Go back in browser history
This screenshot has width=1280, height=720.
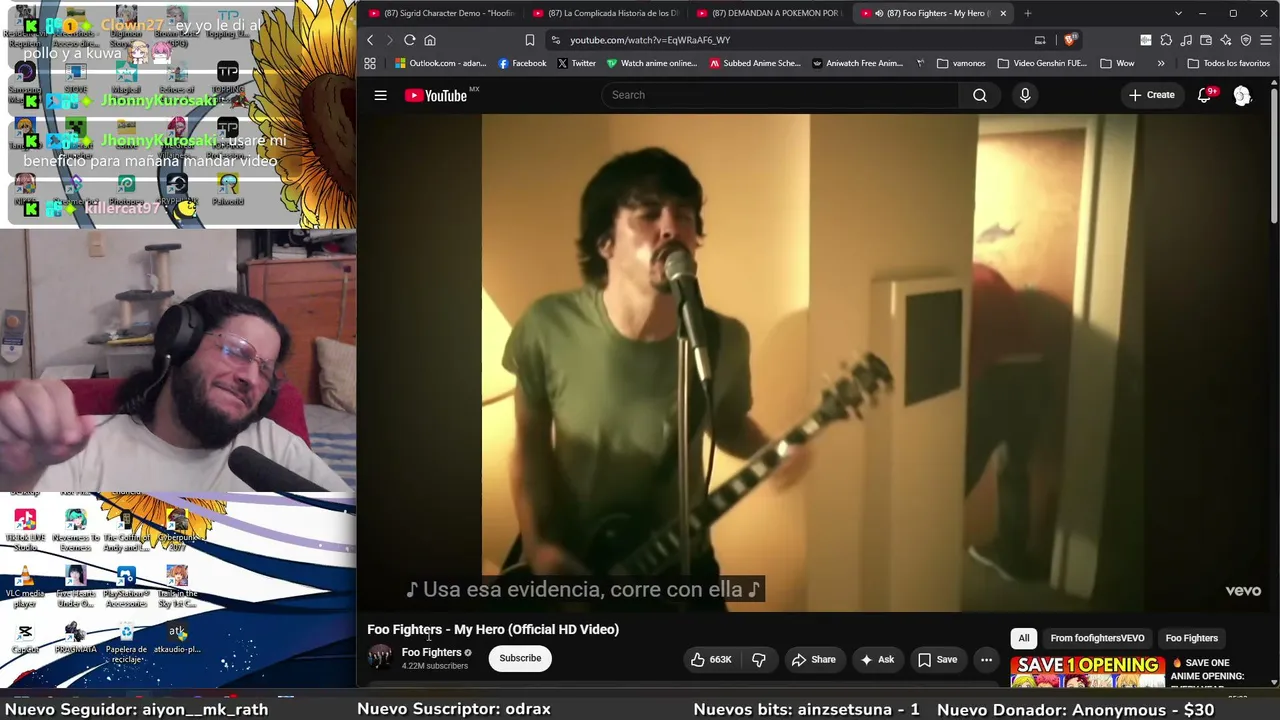[370, 40]
